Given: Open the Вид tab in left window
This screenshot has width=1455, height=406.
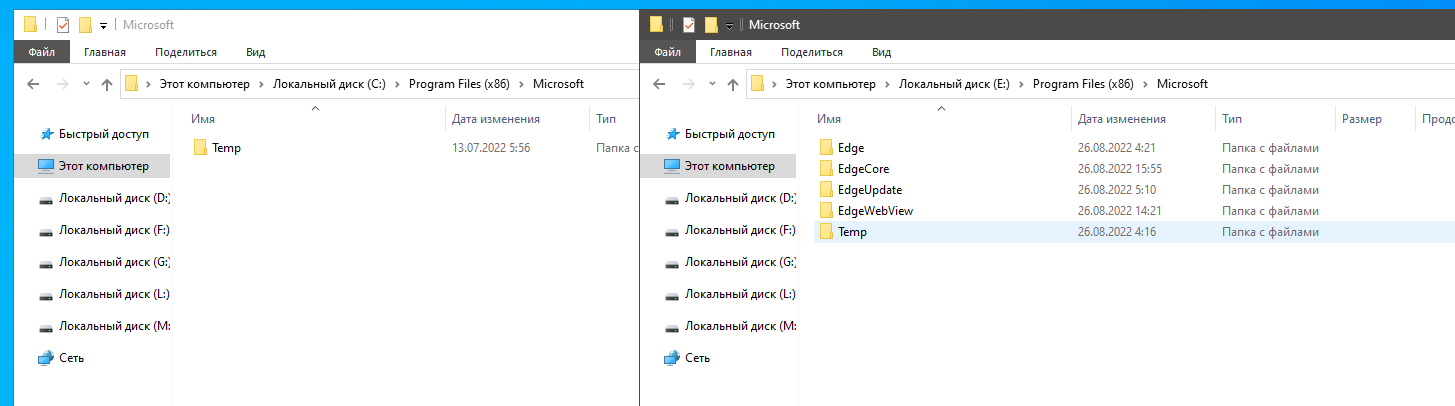Looking at the screenshot, I should [255, 52].
